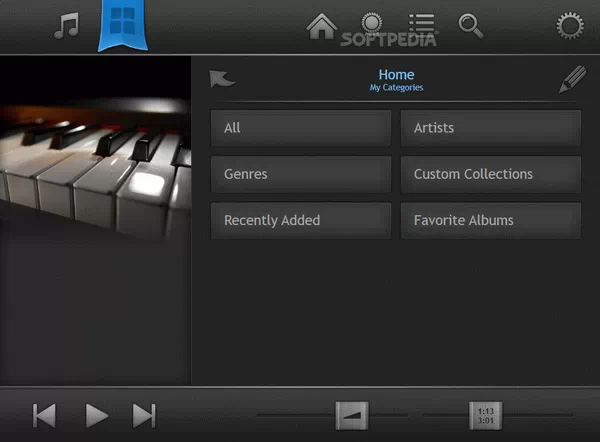Screen dimensions: 600x442
Task: Show Recently Added music
Action: pyautogui.click(x=300, y=220)
